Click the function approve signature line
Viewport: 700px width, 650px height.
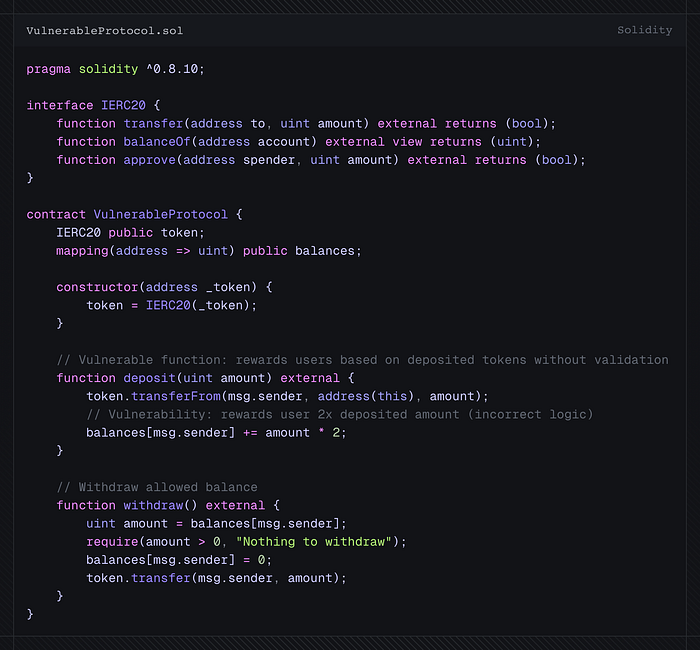point(321,160)
